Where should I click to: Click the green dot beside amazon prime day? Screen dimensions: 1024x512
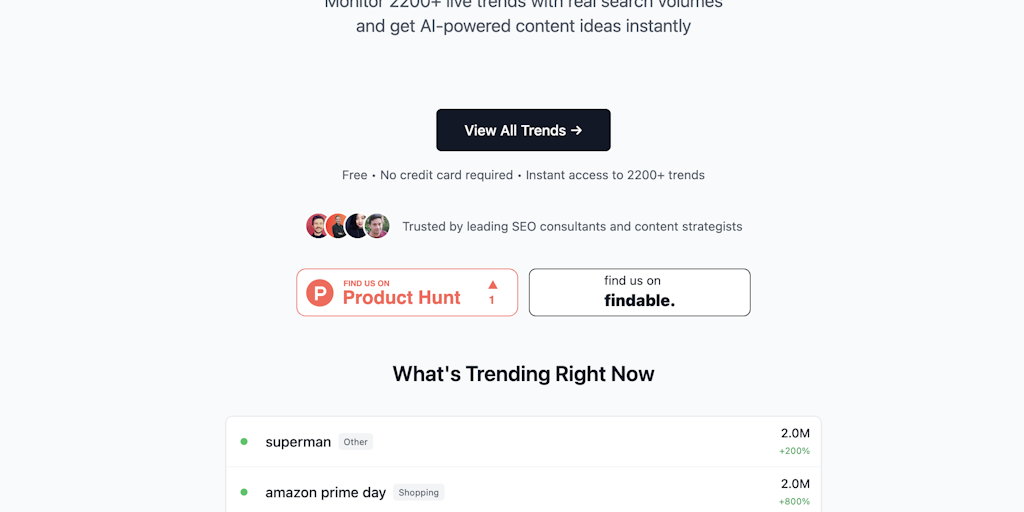(x=244, y=492)
